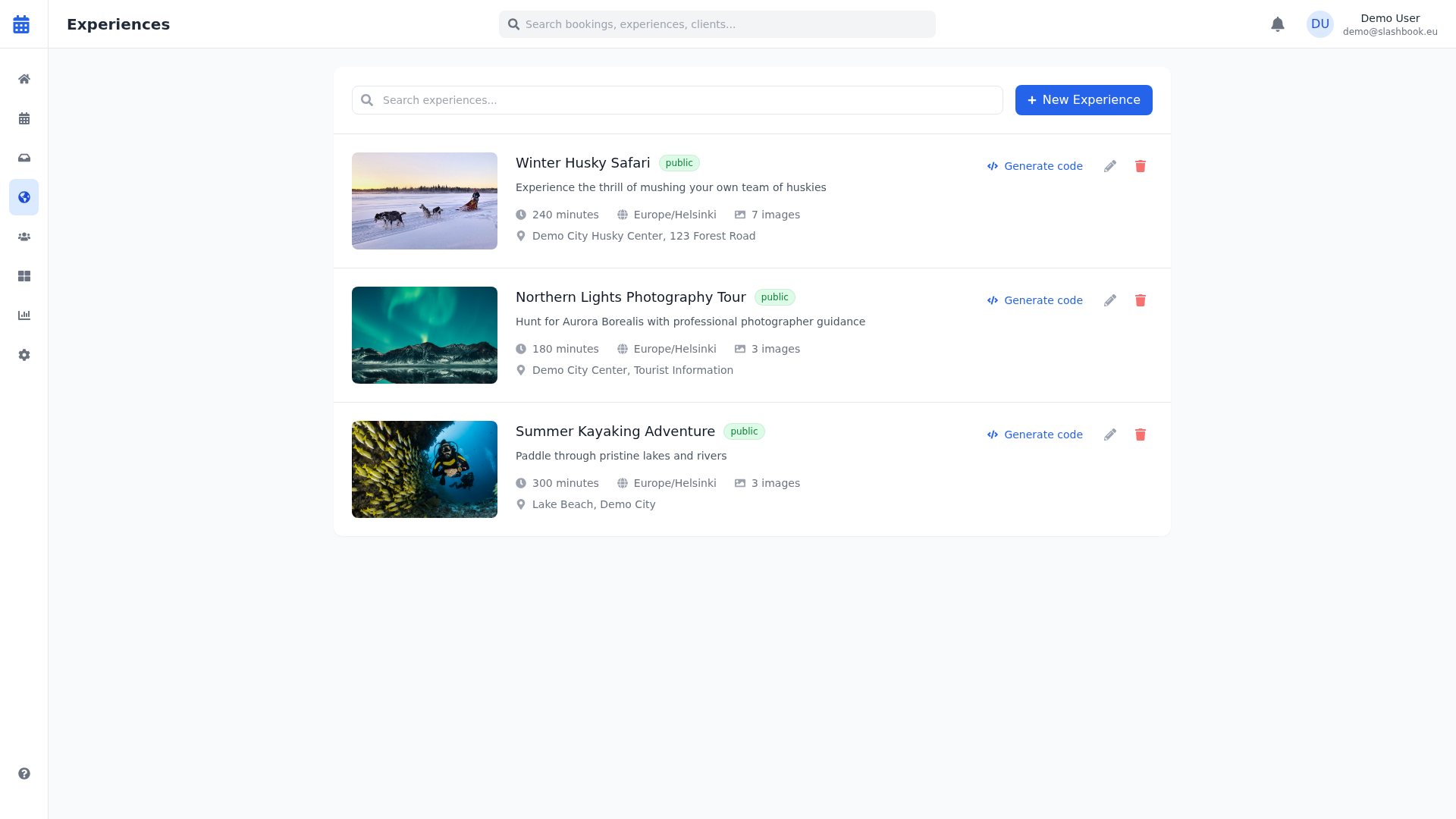The width and height of the screenshot is (1456, 819).
Task: Open the Demo User profile avatar
Action: point(1319,24)
